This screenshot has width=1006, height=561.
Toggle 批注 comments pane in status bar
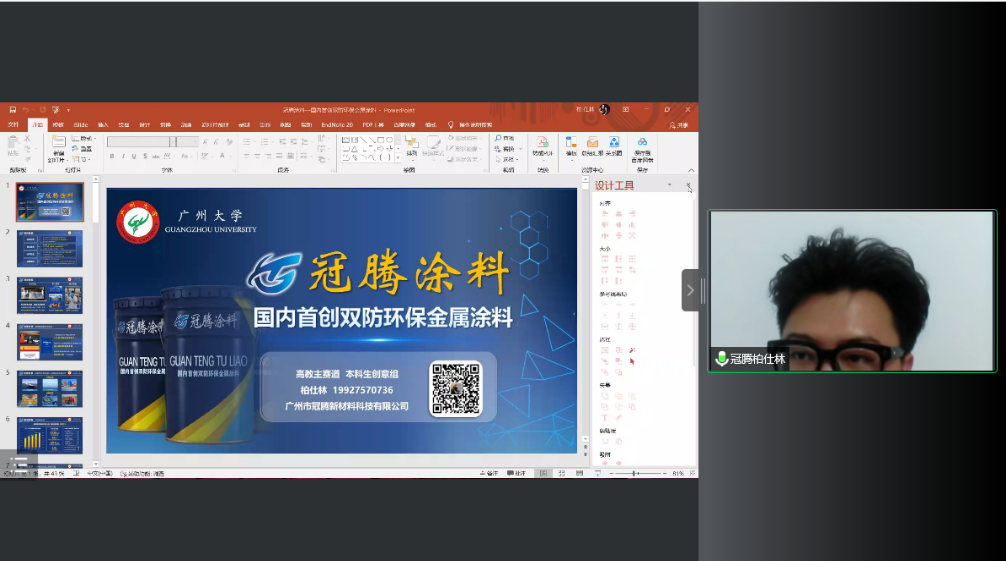tap(516, 473)
